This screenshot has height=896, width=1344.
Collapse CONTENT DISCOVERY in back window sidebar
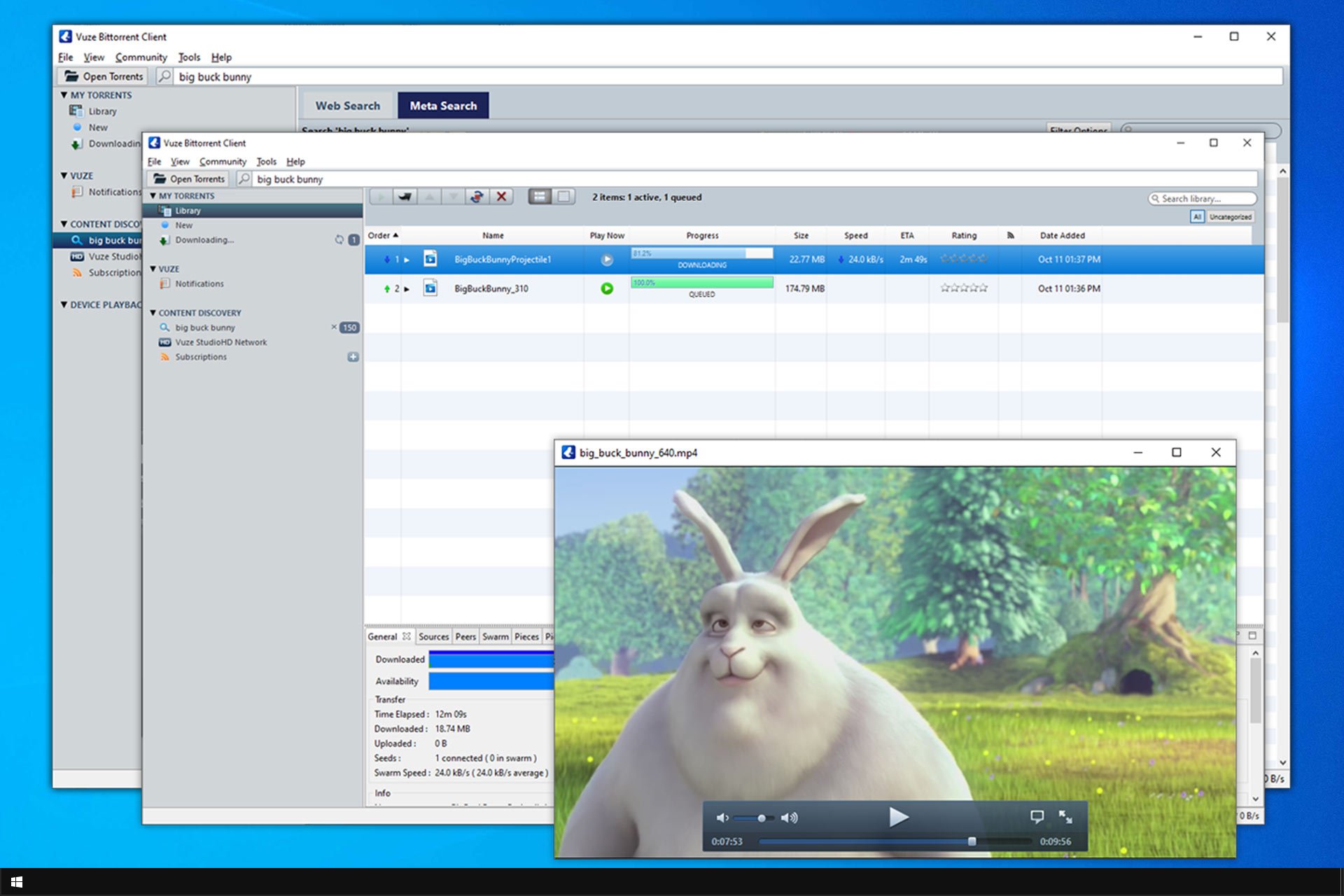click(64, 224)
